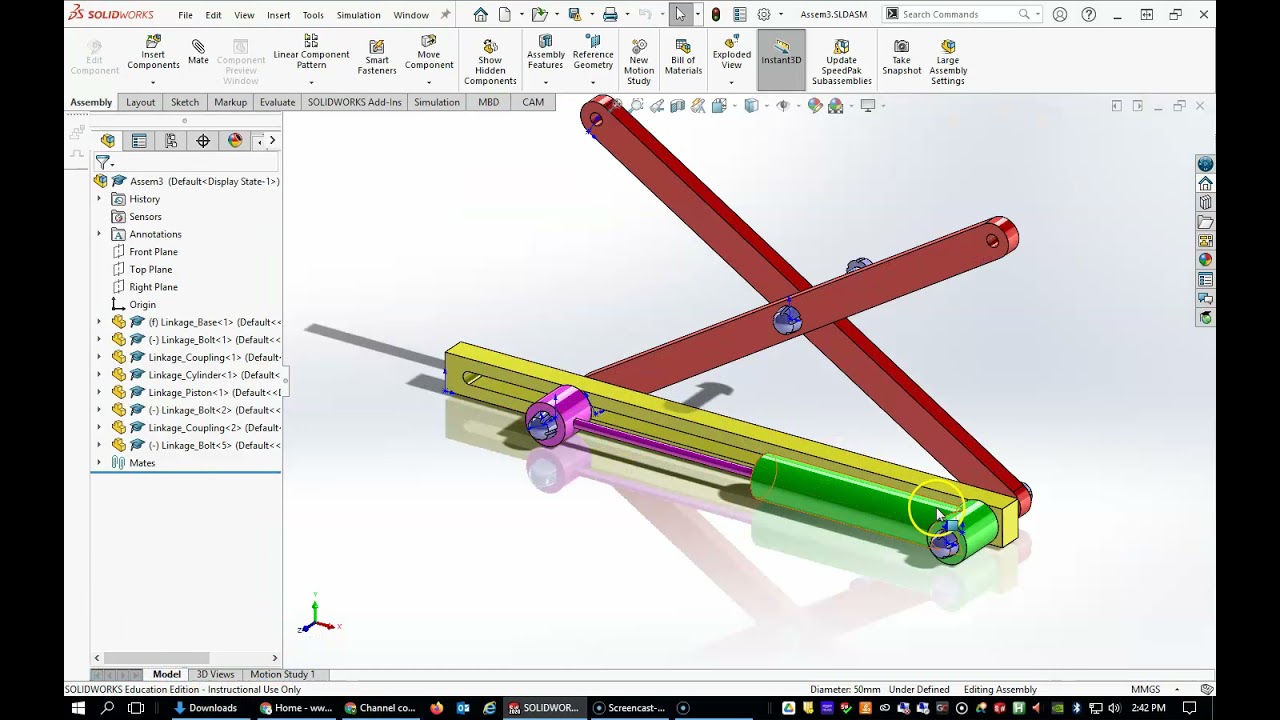
Task: Select Linkage_Coupling<2> in the tree
Action: click(x=214, y=428)
